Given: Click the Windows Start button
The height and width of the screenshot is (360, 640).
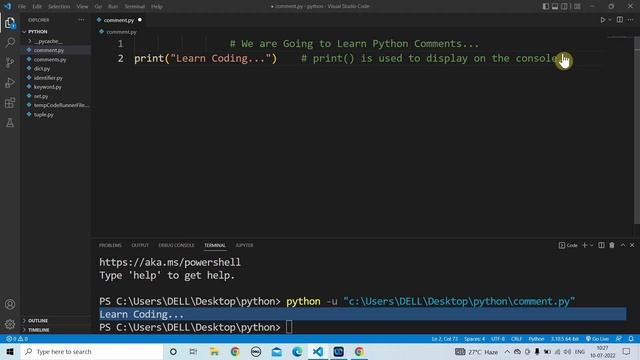Looking at the screenshot, I should pos(10,351).
